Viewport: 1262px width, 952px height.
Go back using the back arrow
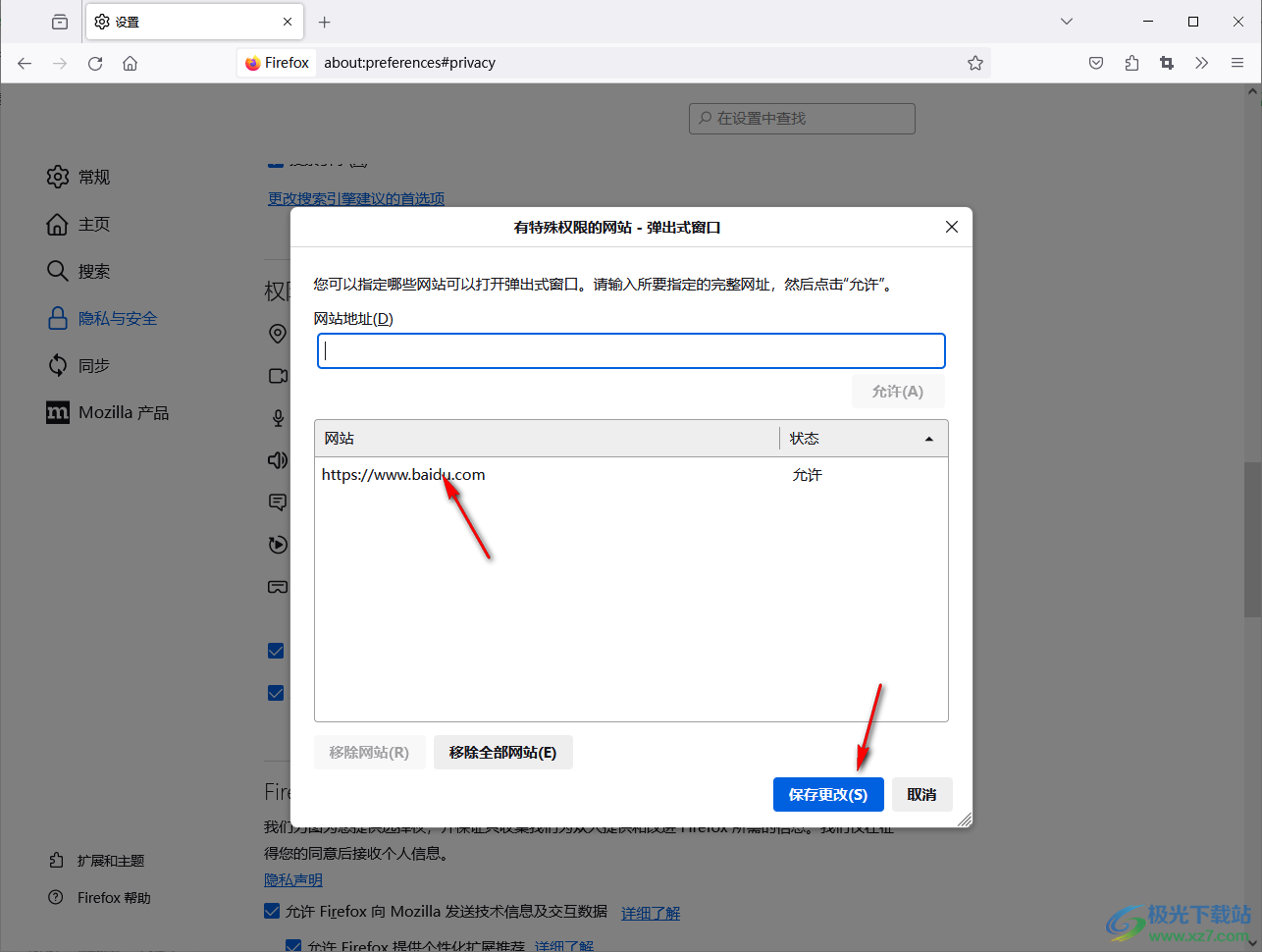pos(25,63)
